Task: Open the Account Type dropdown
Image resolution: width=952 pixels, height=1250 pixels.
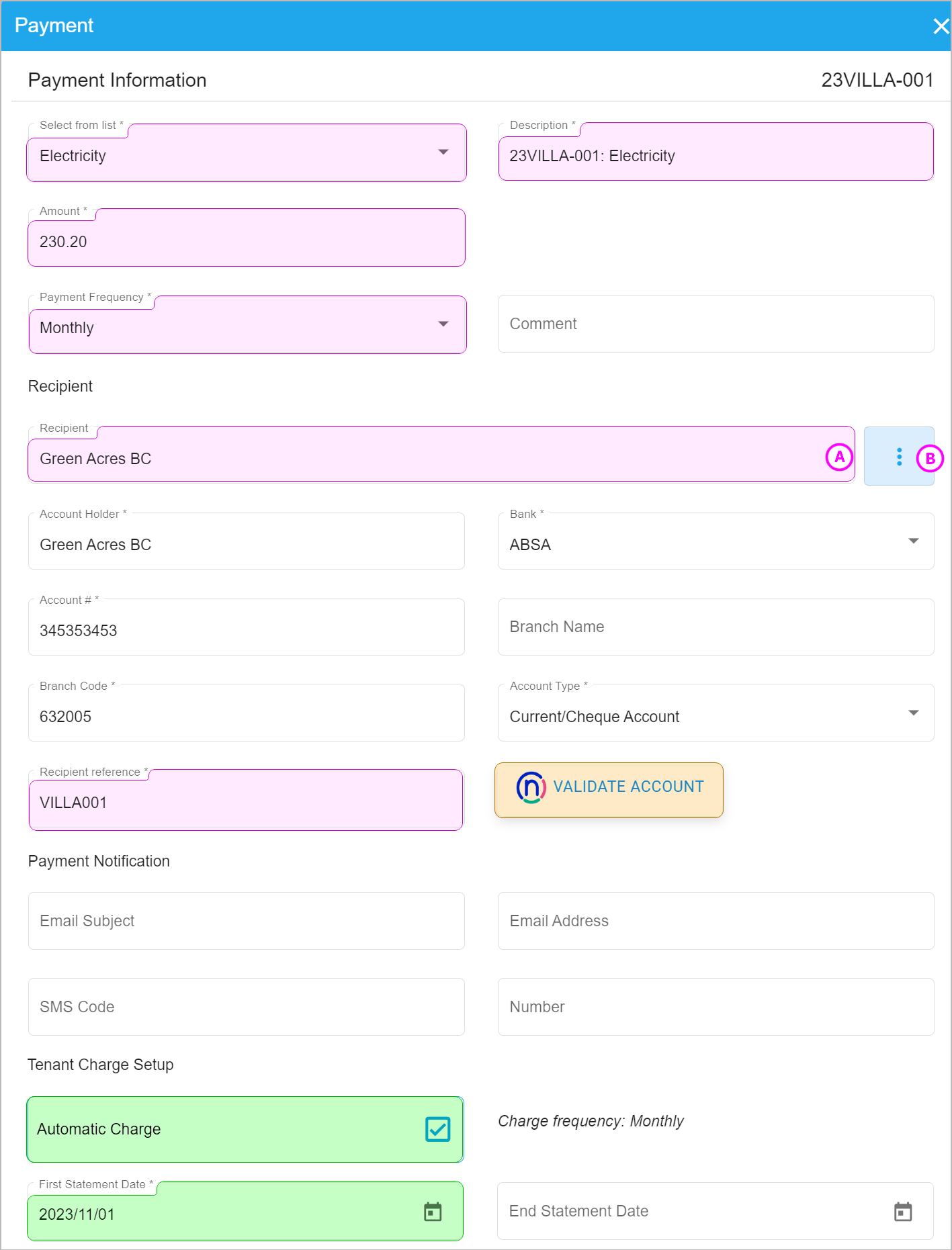Action: coord(716,713)
